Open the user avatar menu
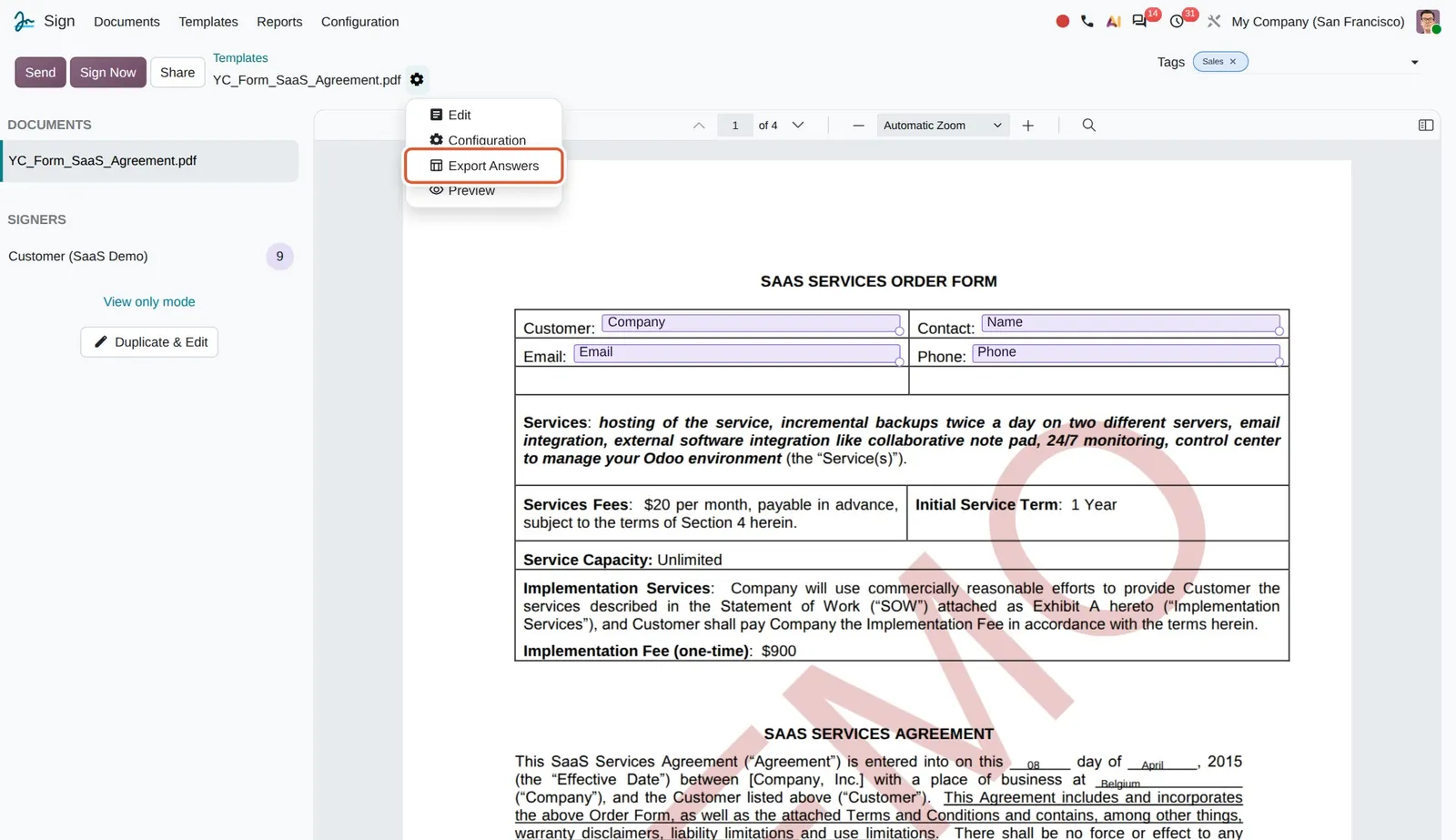This screenshot has height=840, width=1456. tap(1428, 21)
